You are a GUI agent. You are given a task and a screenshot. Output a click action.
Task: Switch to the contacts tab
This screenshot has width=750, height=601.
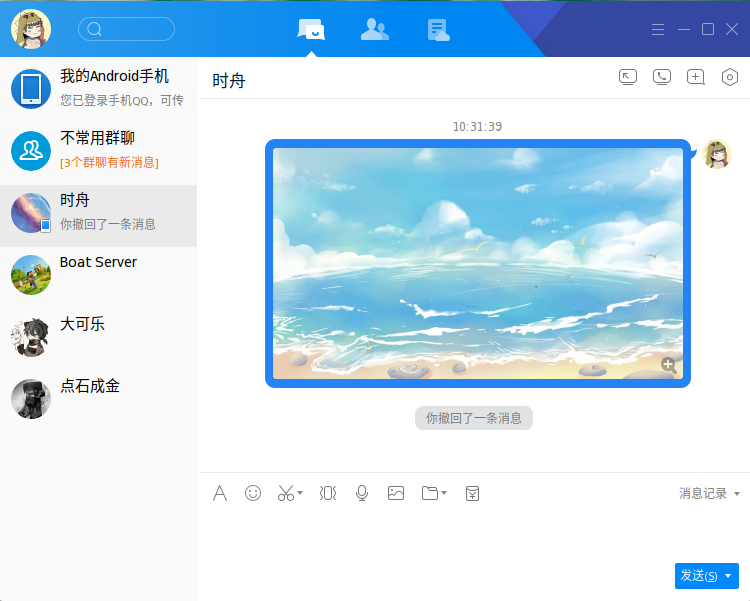[375, 30]
